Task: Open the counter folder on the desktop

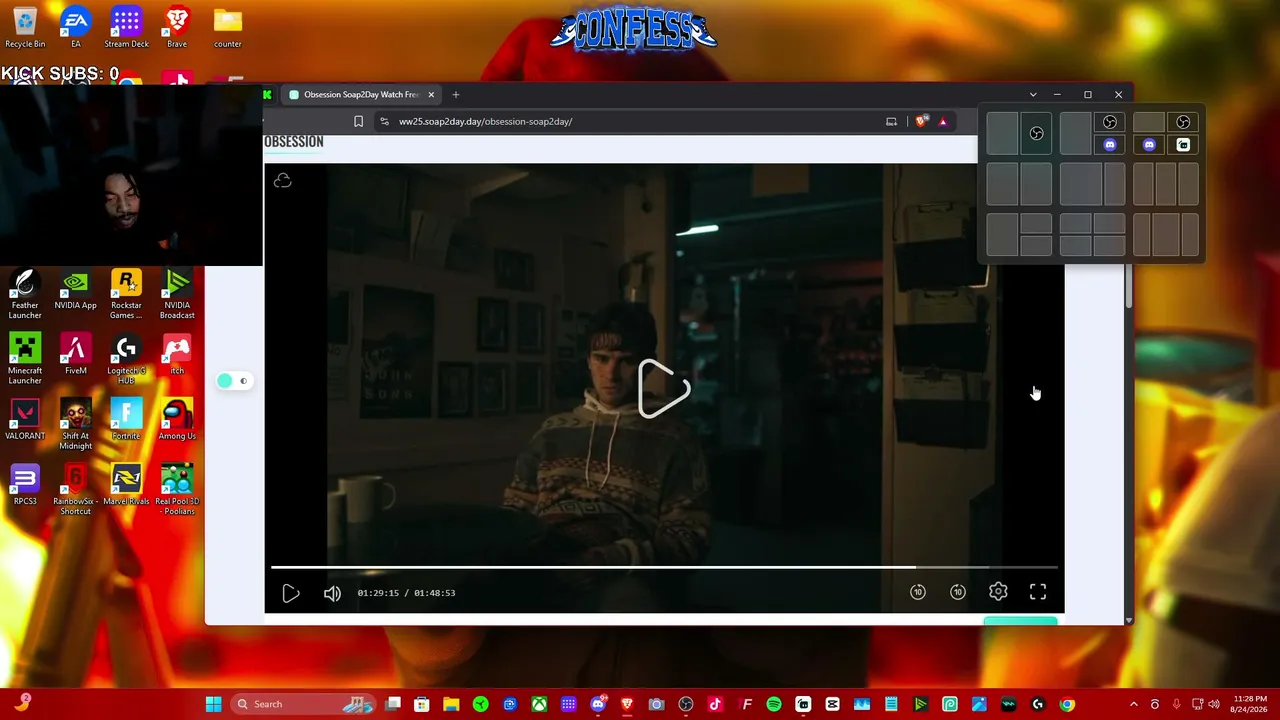Action: (228, 28)
